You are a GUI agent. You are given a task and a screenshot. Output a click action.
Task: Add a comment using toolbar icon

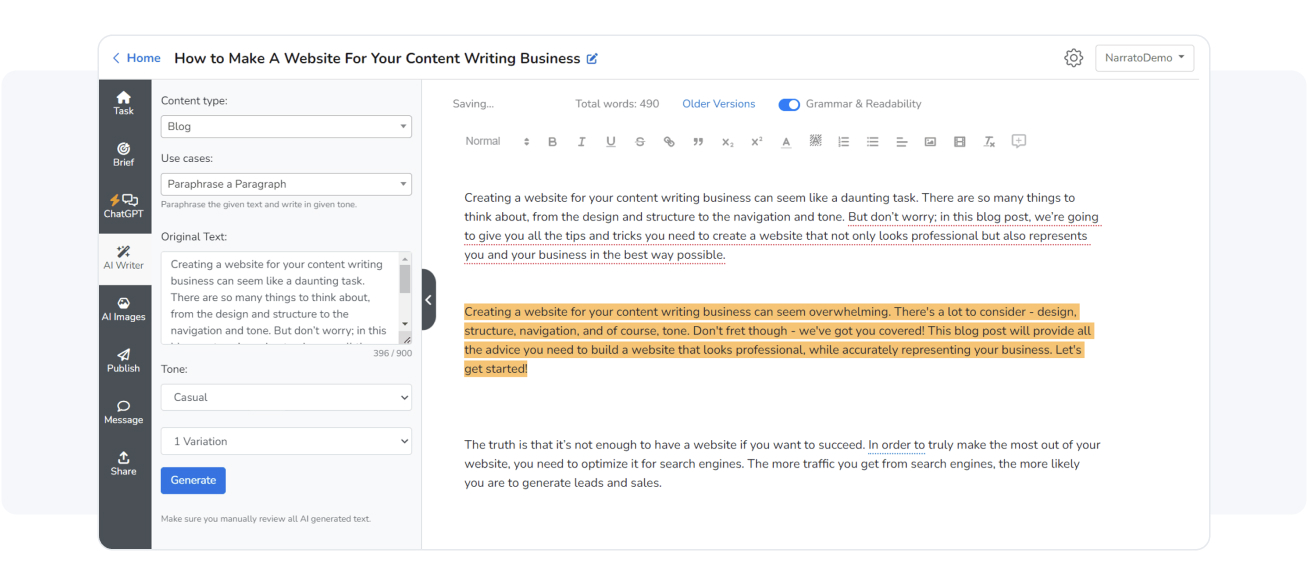coord(1018,142)
